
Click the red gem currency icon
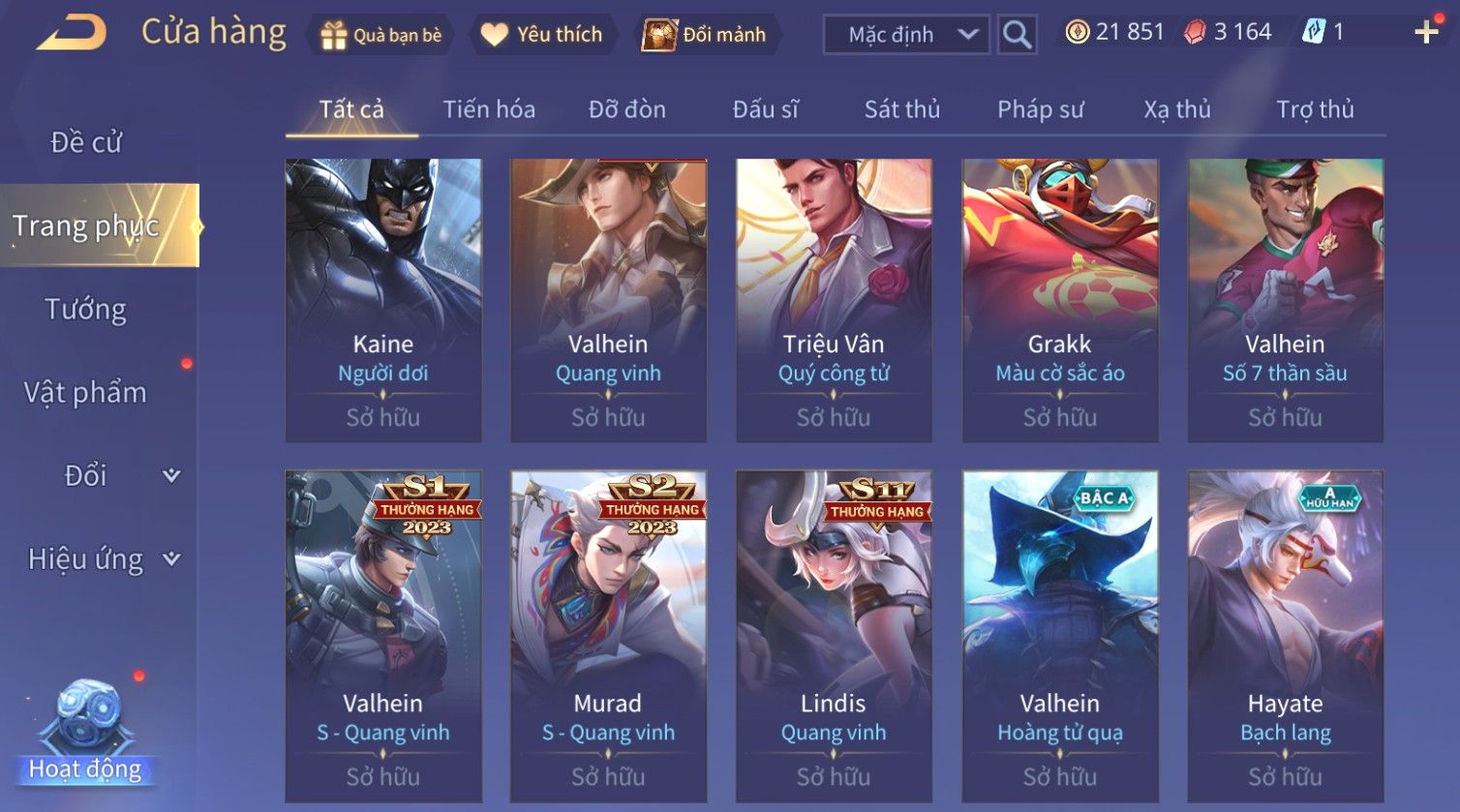(x=1196, y=33)
